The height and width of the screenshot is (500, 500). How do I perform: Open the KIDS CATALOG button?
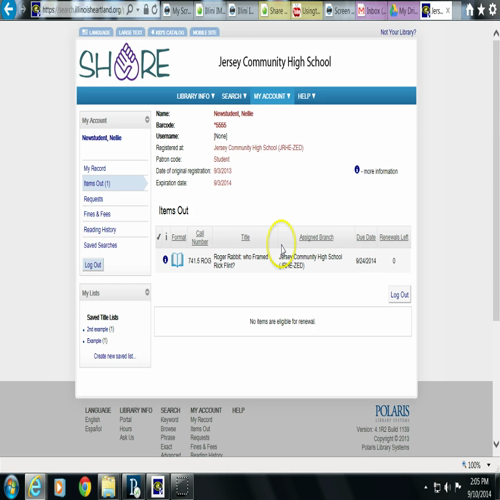[167, 32]
